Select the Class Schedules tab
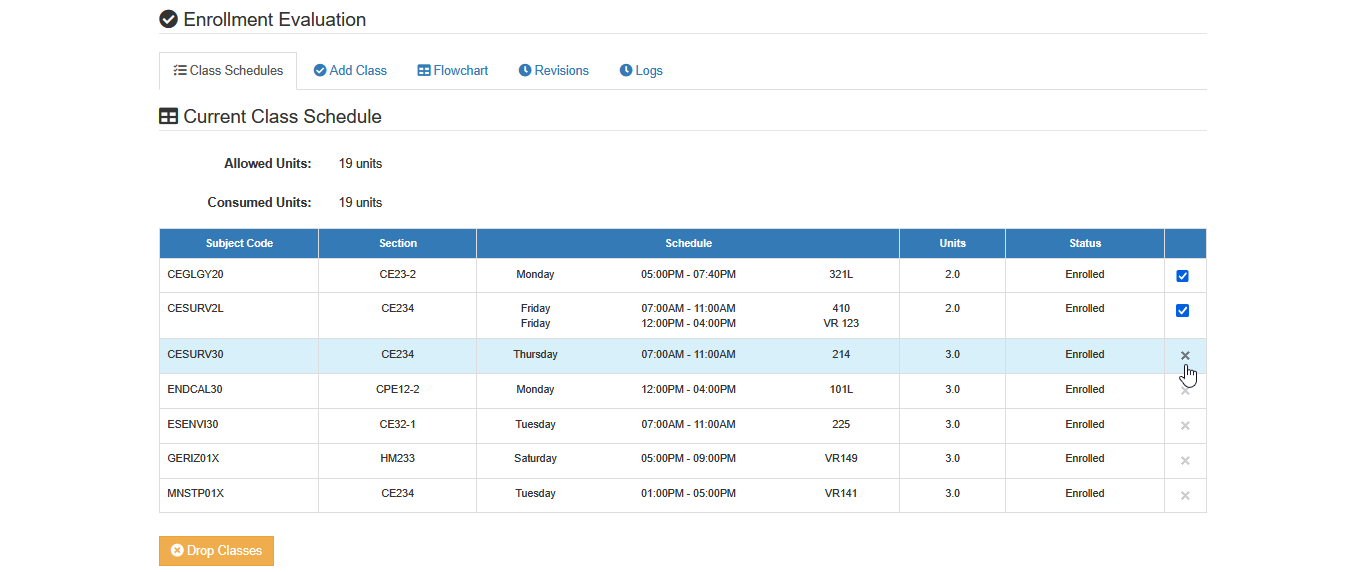1358x572 pixels. coord(228,71)
